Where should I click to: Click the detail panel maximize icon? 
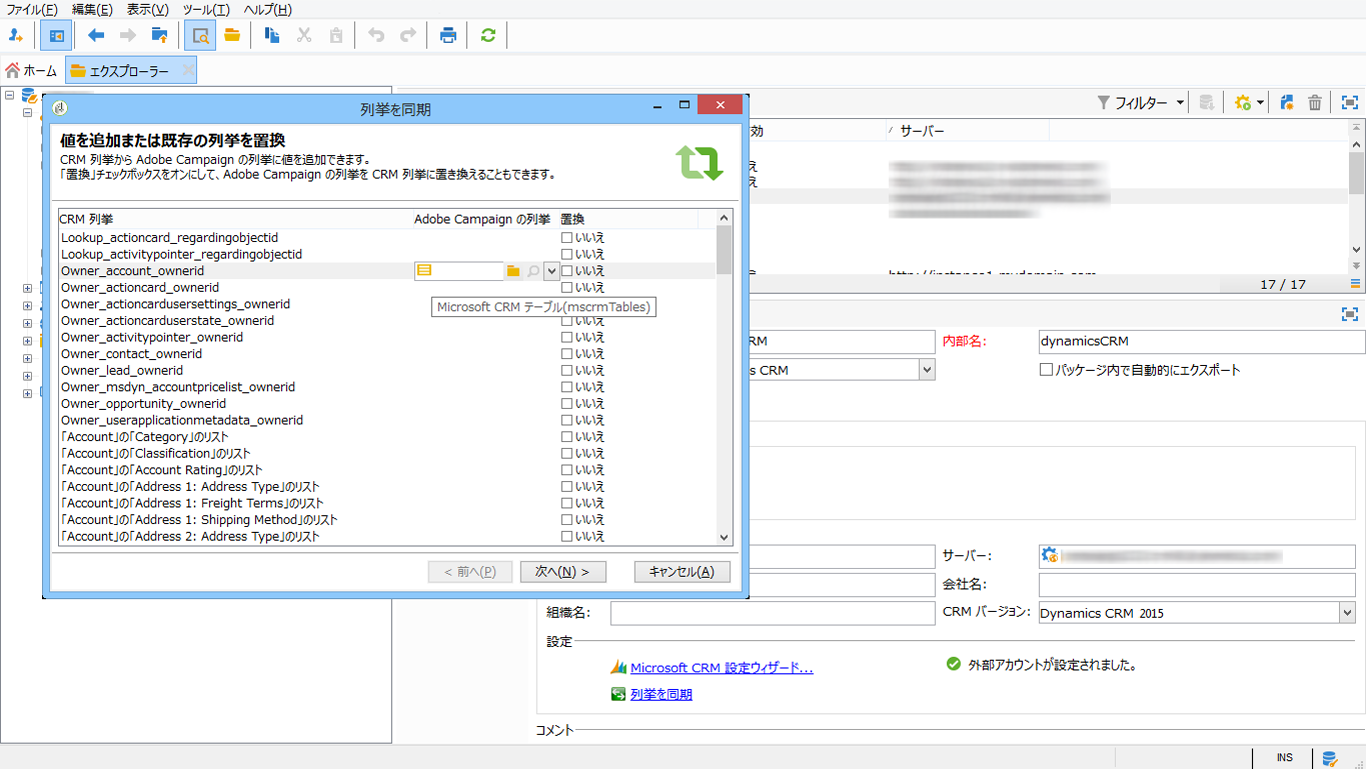click(1350, 314)
